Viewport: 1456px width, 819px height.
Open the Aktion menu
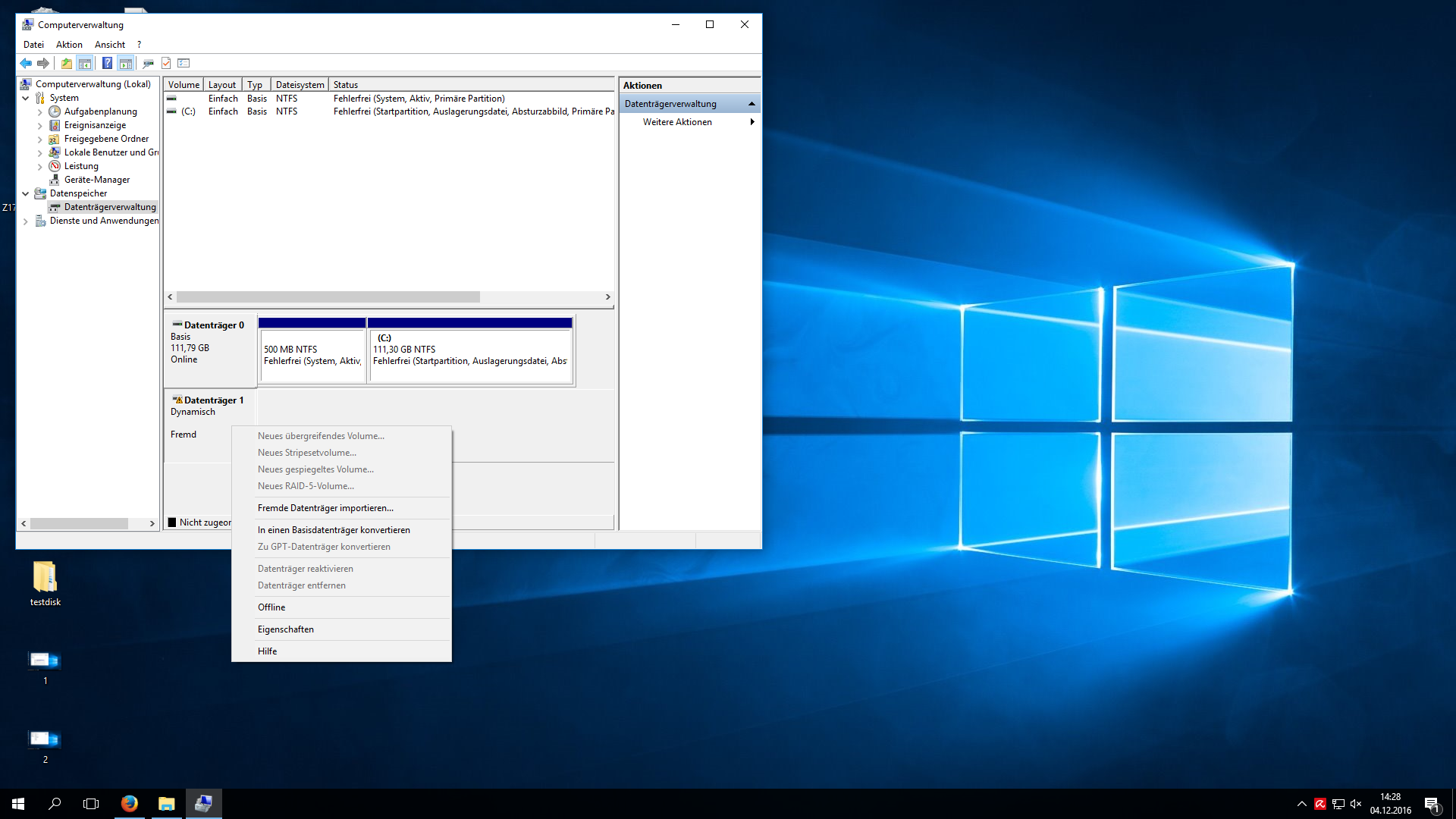pos(69,45)
